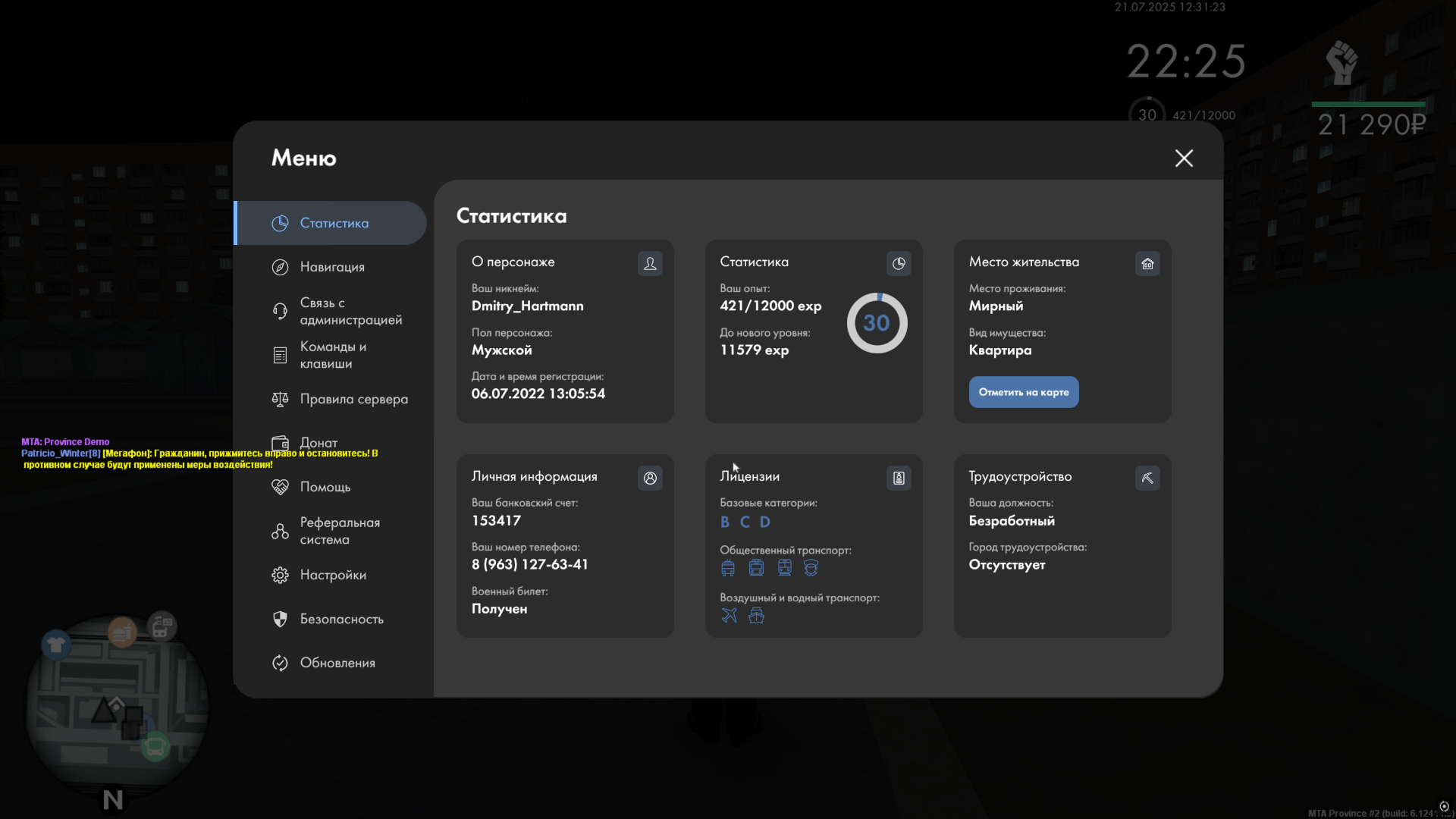This screenshot has height=819, width=1456.
Task: Click the house icon in Место жительства card
Action: point(1147,263)
